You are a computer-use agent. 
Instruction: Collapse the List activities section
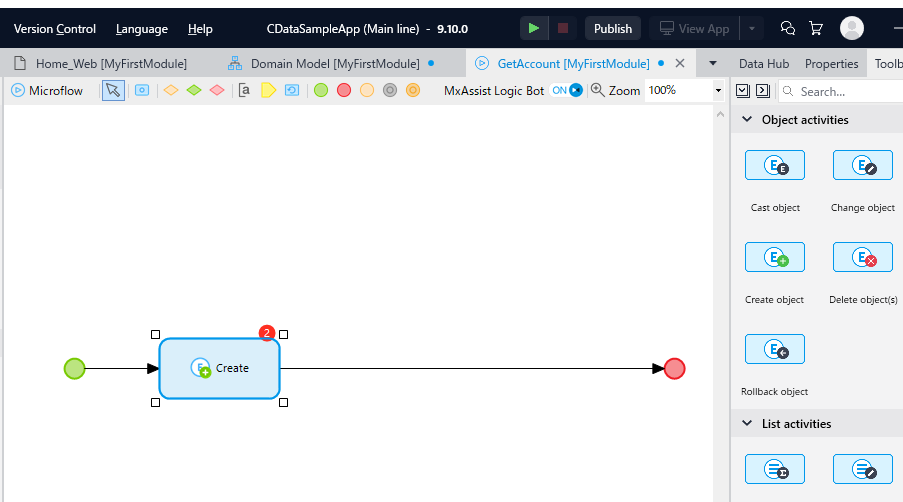pyautogui.click(x=747, y=423)
